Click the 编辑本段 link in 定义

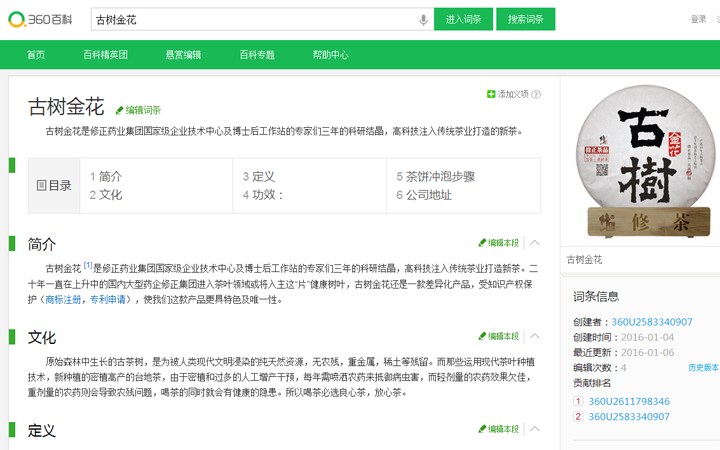point(503,429)
